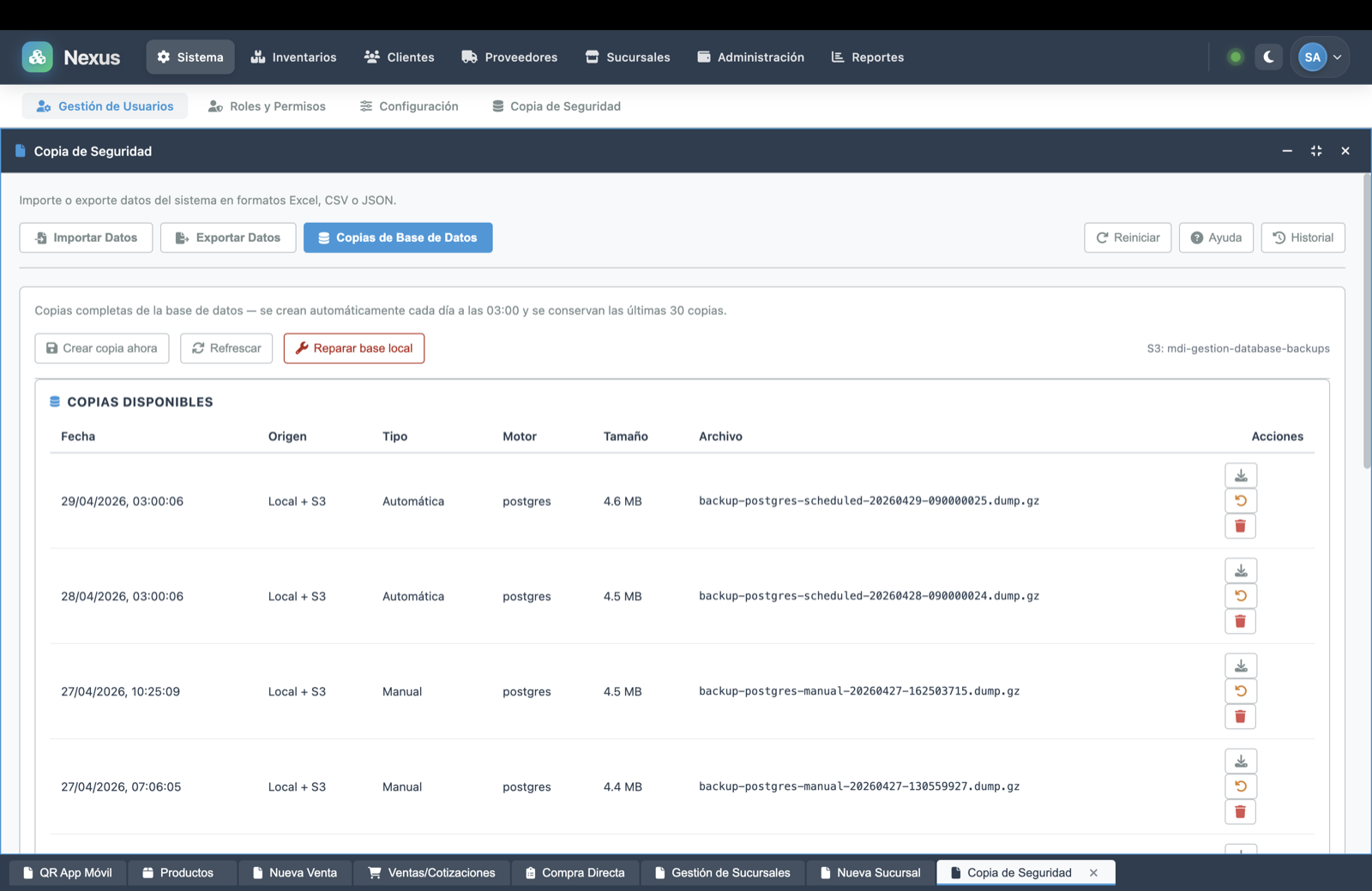Delete the 27/04/2026 10:25:09 manual backup

1240,717
